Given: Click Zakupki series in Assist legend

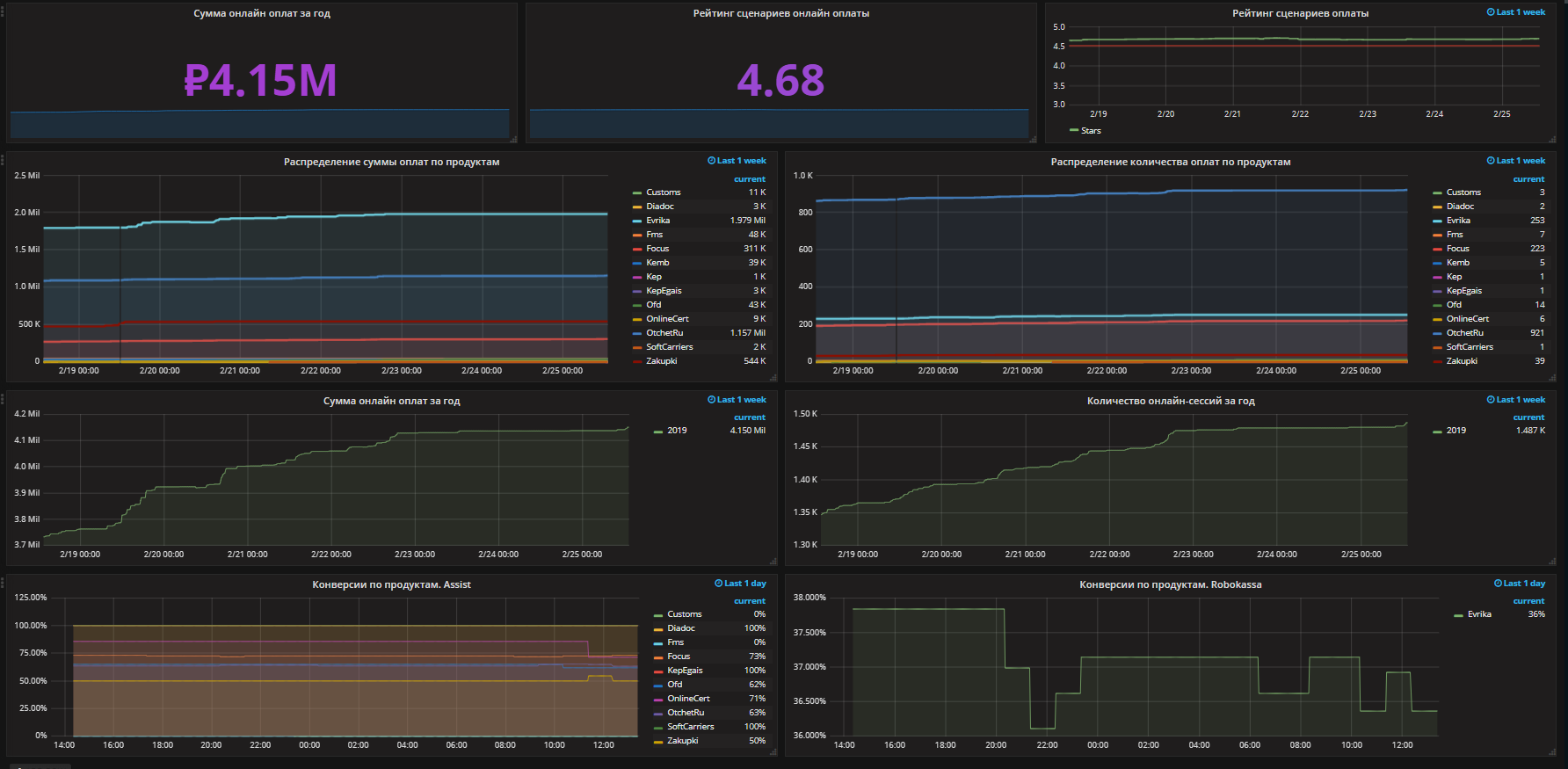Looking at the screenshot, I should click(x=683, y=741).
